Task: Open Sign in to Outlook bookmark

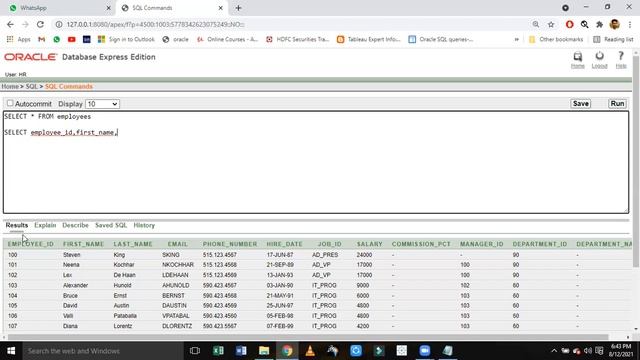Action: coord(126,39)
